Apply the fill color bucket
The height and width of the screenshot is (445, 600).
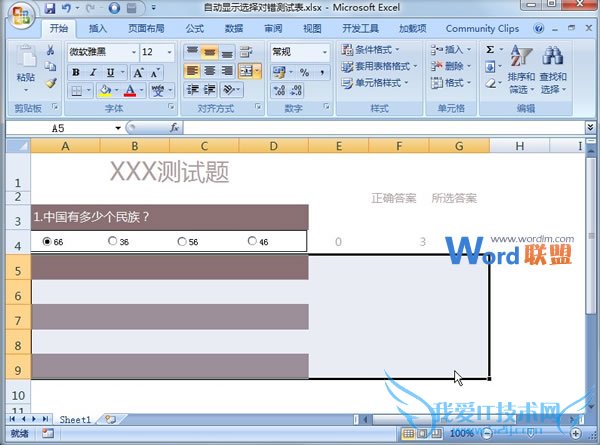(105, 91)
